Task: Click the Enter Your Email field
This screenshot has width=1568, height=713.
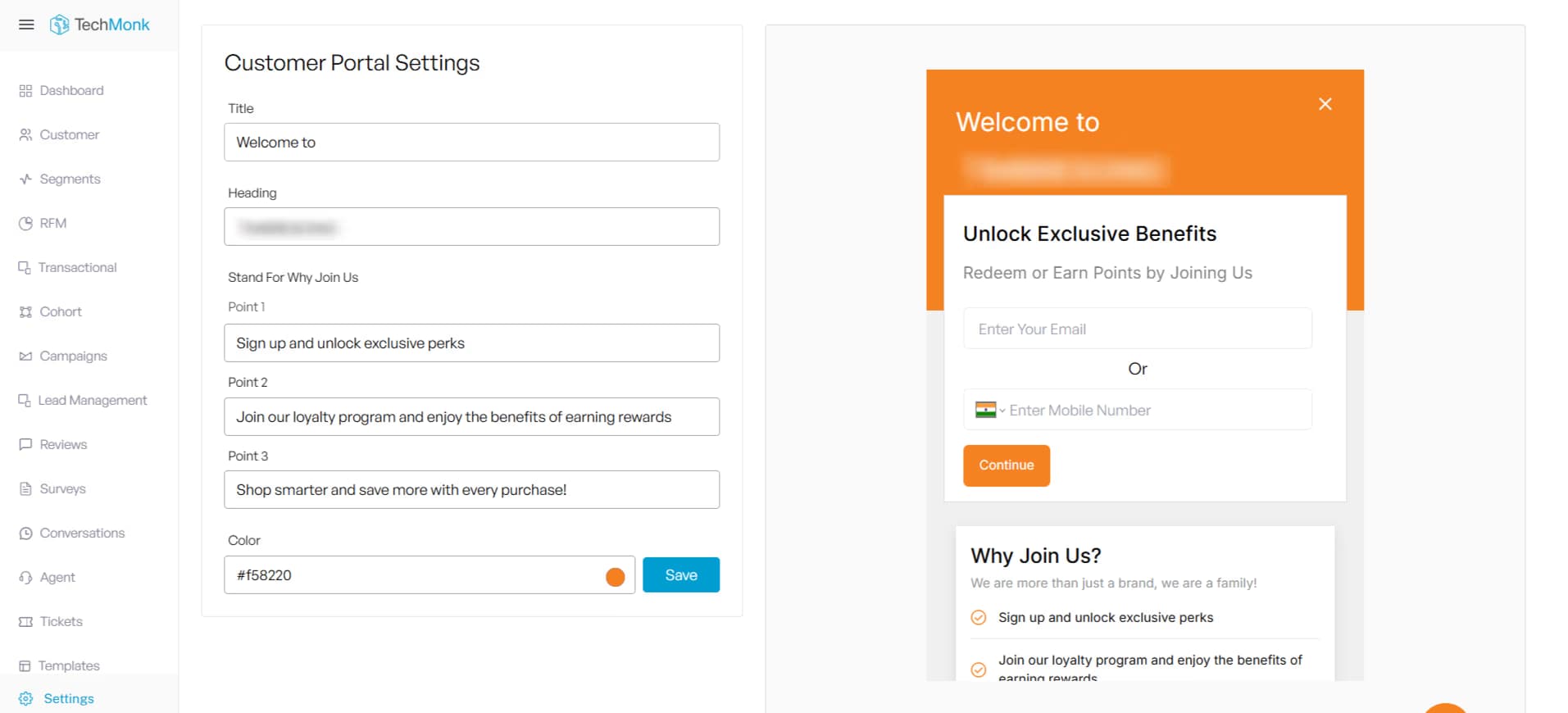Action: tap(1138, 329)
